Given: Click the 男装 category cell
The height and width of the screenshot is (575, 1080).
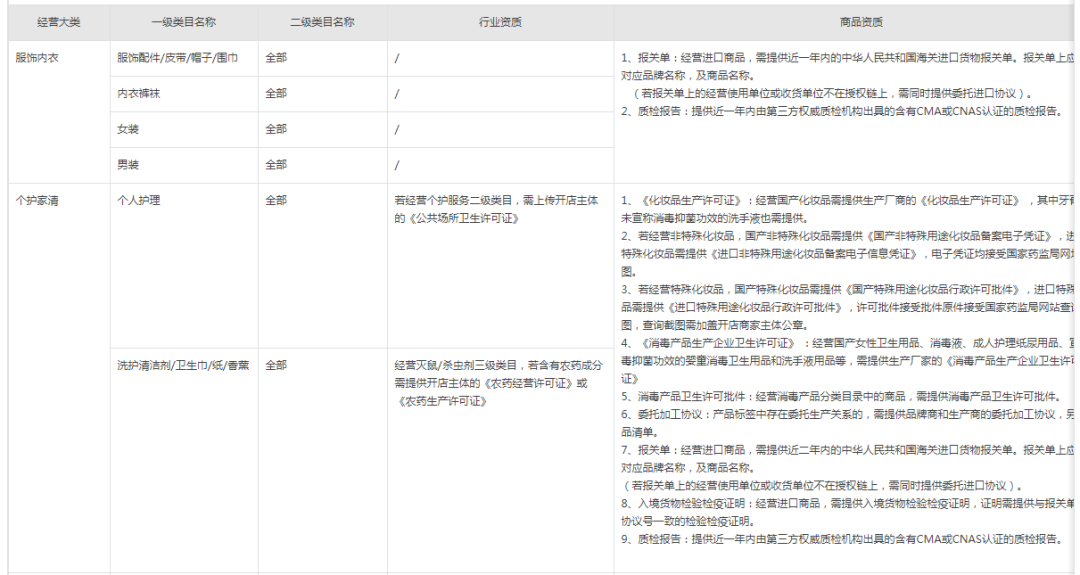Looking at the screenshot, I should click(x=184, y=165).
